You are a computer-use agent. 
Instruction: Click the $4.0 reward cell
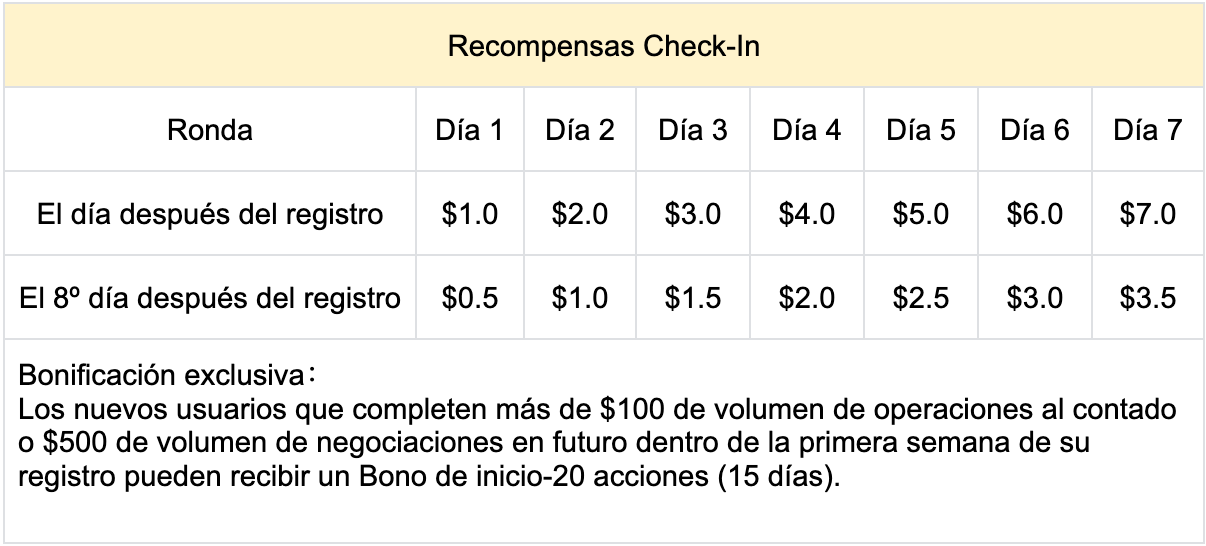pyautogui.click(x=807, y=214)
